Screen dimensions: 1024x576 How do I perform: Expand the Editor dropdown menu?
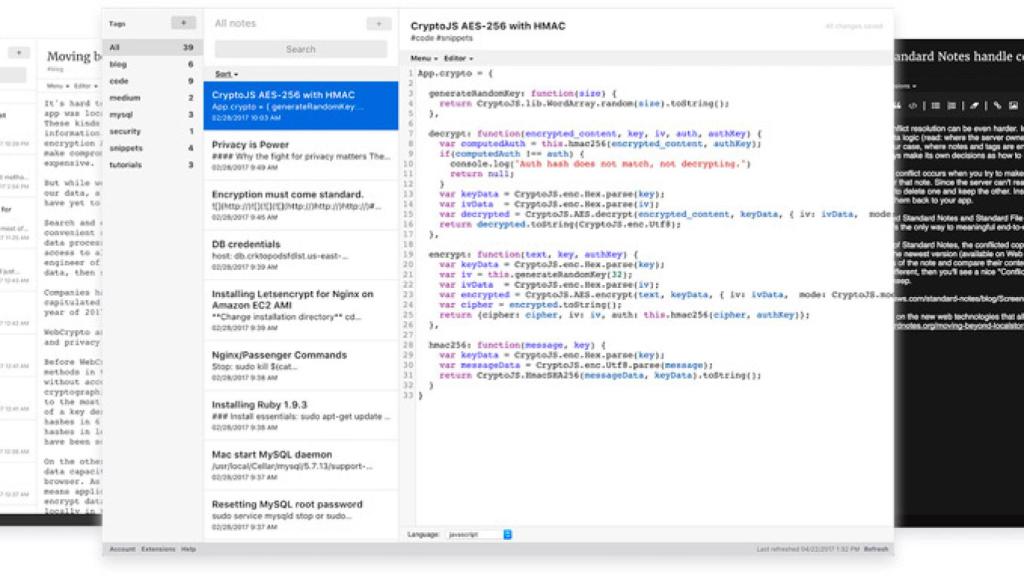(458, 59)
